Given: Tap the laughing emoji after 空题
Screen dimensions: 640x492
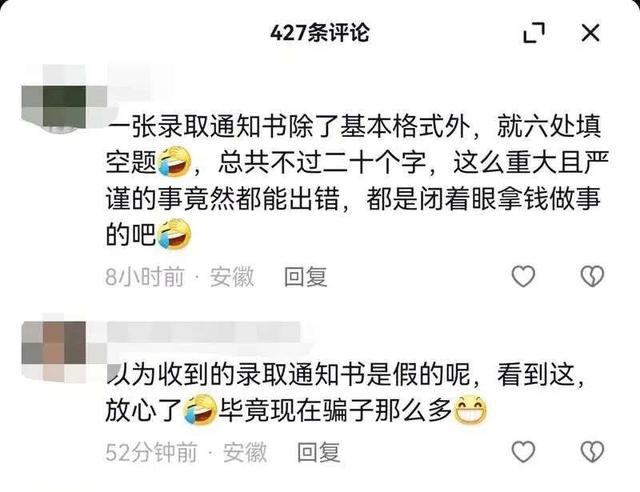Looking at the screenshot, I should pyautogui.click(x=175, y=163).
